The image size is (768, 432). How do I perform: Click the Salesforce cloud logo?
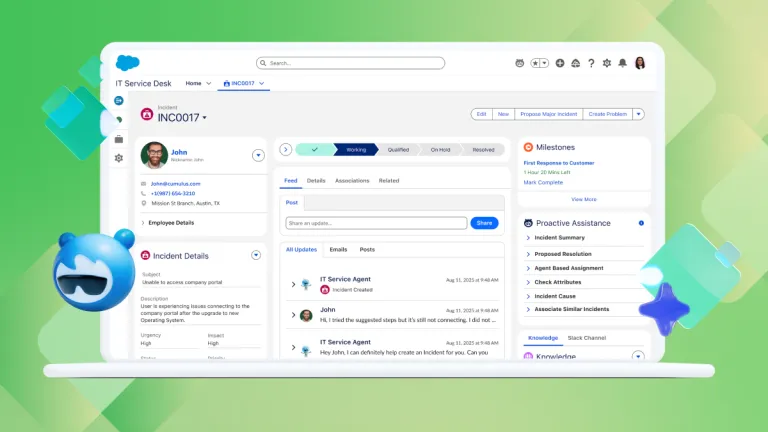click(127, 62)
